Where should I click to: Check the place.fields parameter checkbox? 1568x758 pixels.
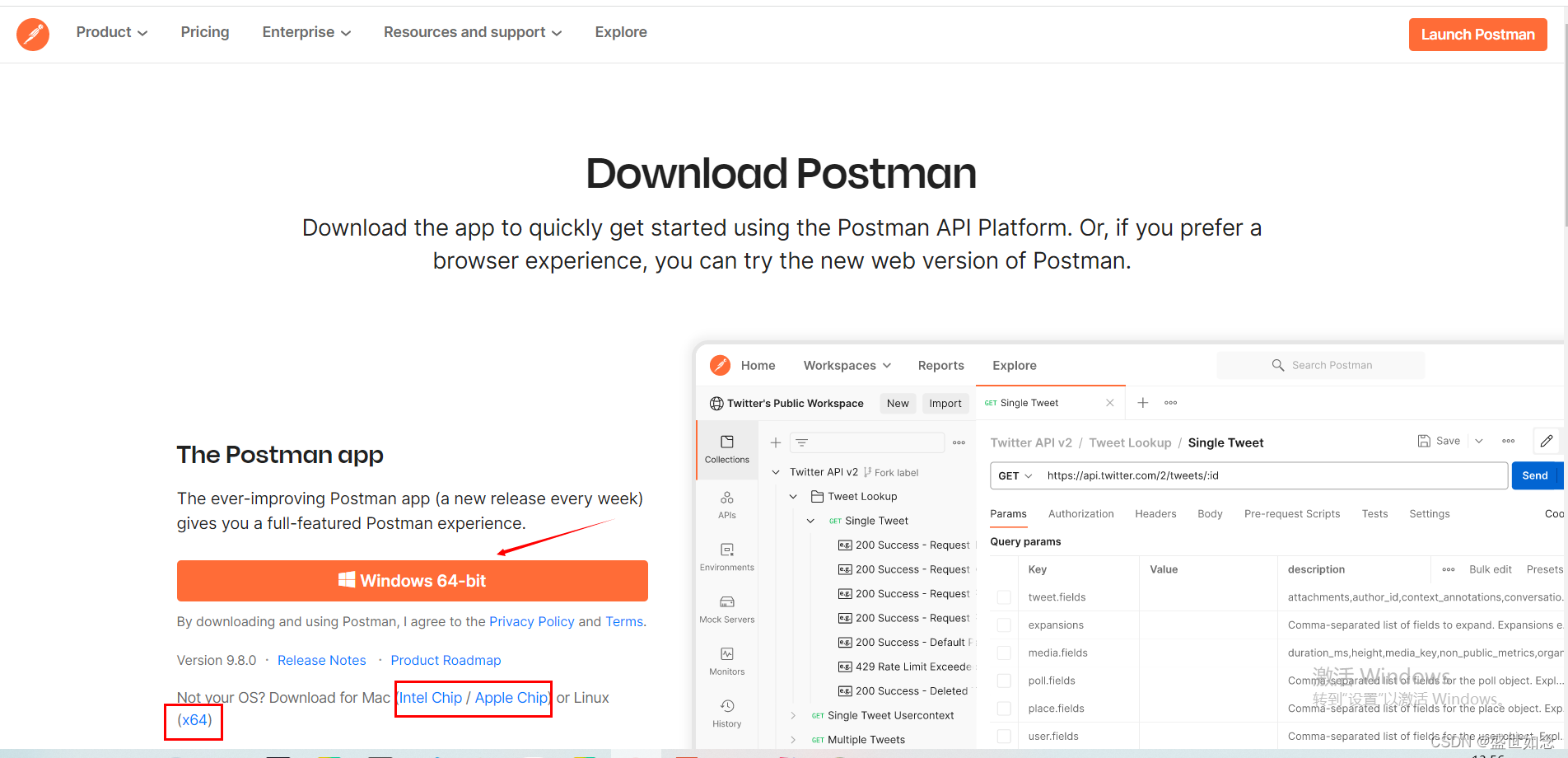pos(1004,709)
